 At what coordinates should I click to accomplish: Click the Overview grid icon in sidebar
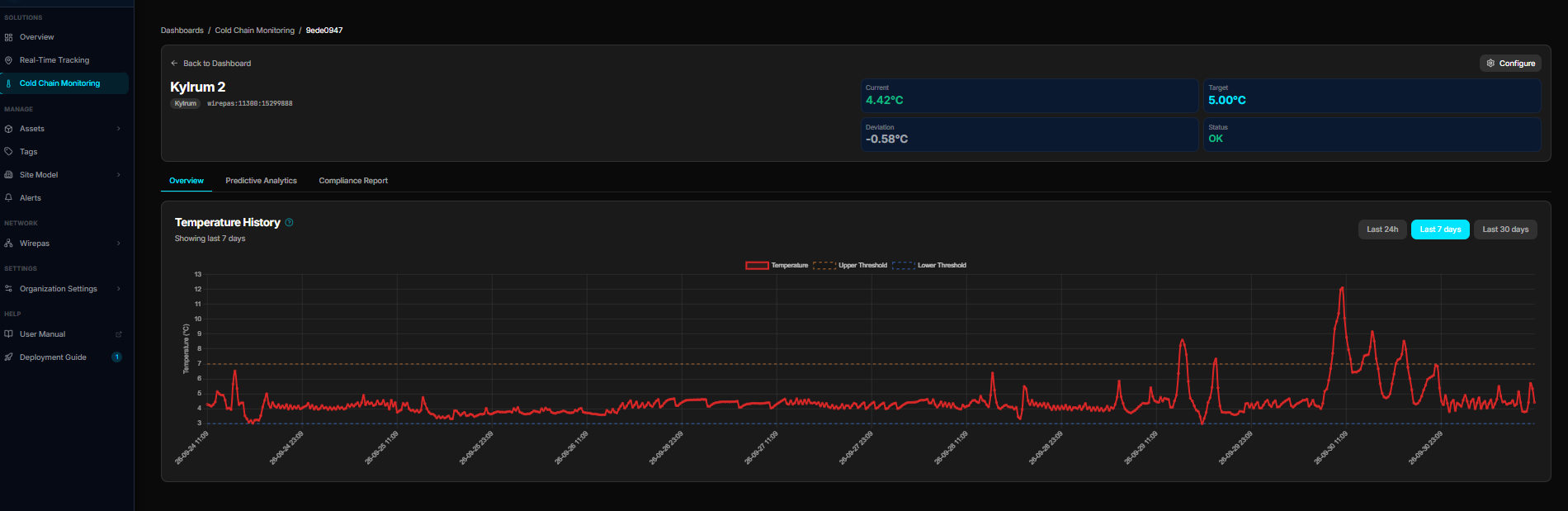[8, 37]
